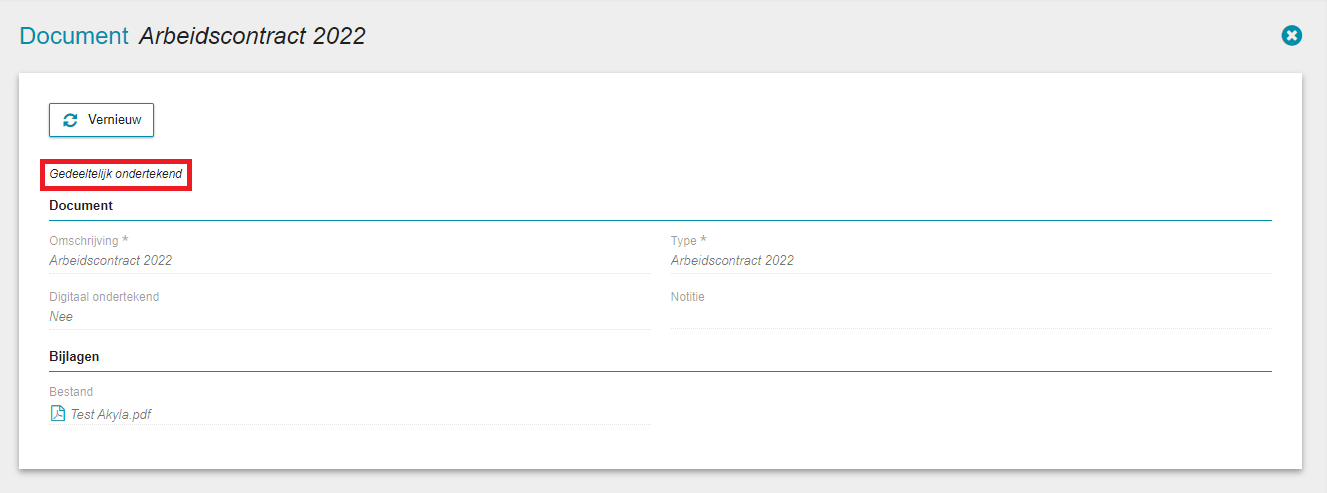
Task: Open the Test Akyla.pdf attachment link
Action: click(x=110, y=414)
